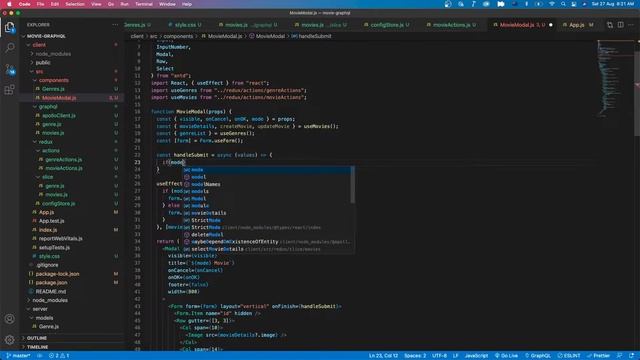The height and width of the screenshot is (360, 640).
Task: Click the GraphQL status bar item
Action: pos(538,356)
